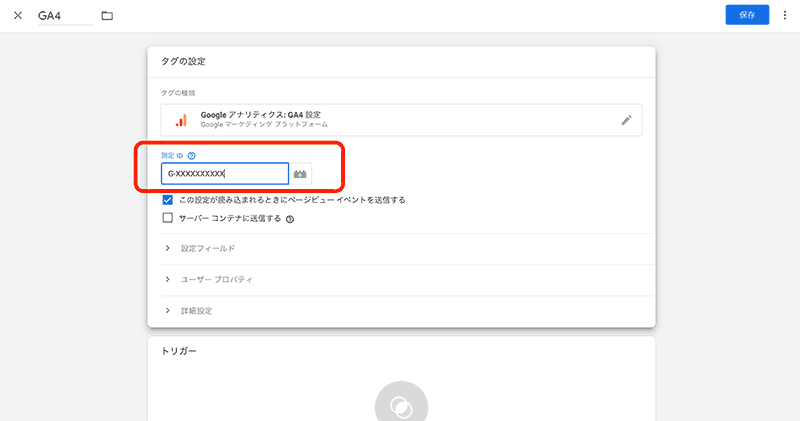This screenshot has width=800, height=421.
Task: Close the GA4 tag editor with X
Action: point(18,15)
